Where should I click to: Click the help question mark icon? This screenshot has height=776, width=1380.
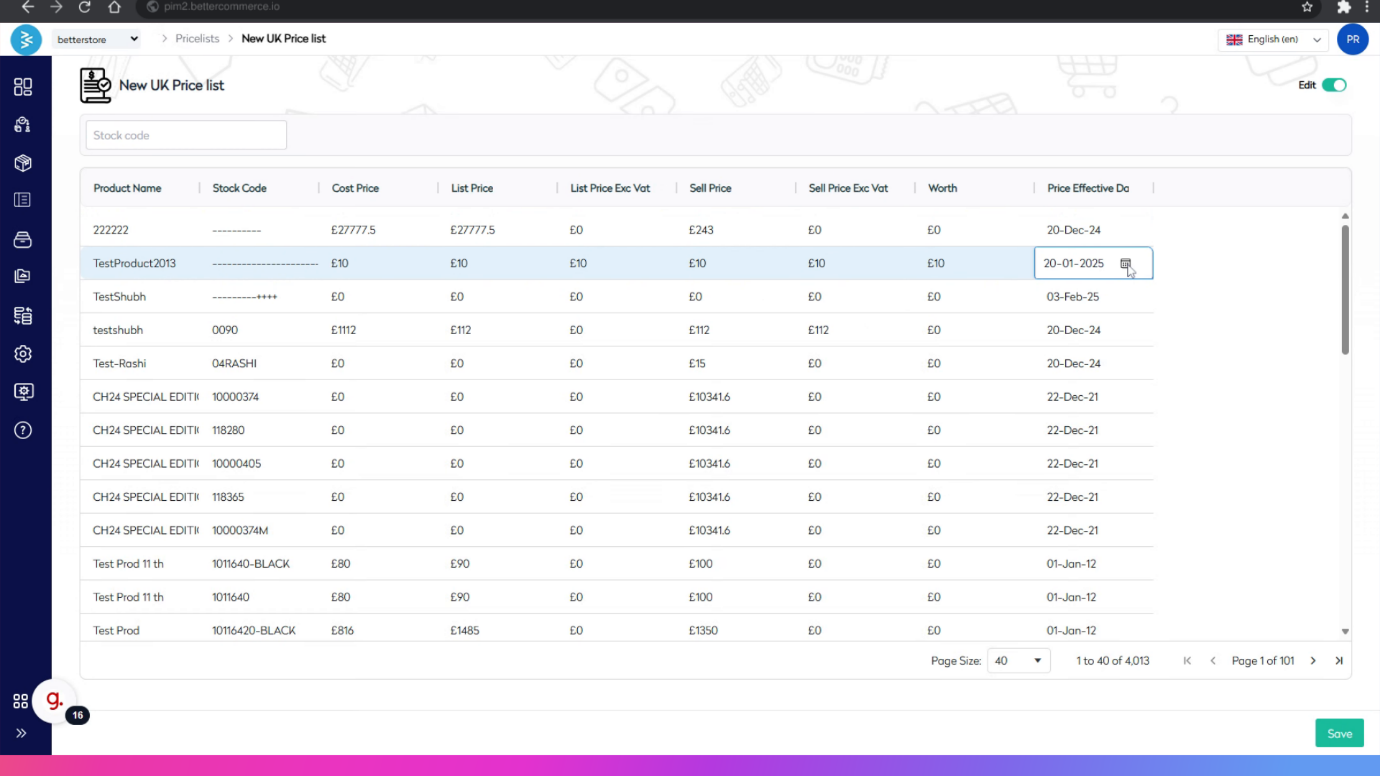pyautogui.click(x=23, y=430)
